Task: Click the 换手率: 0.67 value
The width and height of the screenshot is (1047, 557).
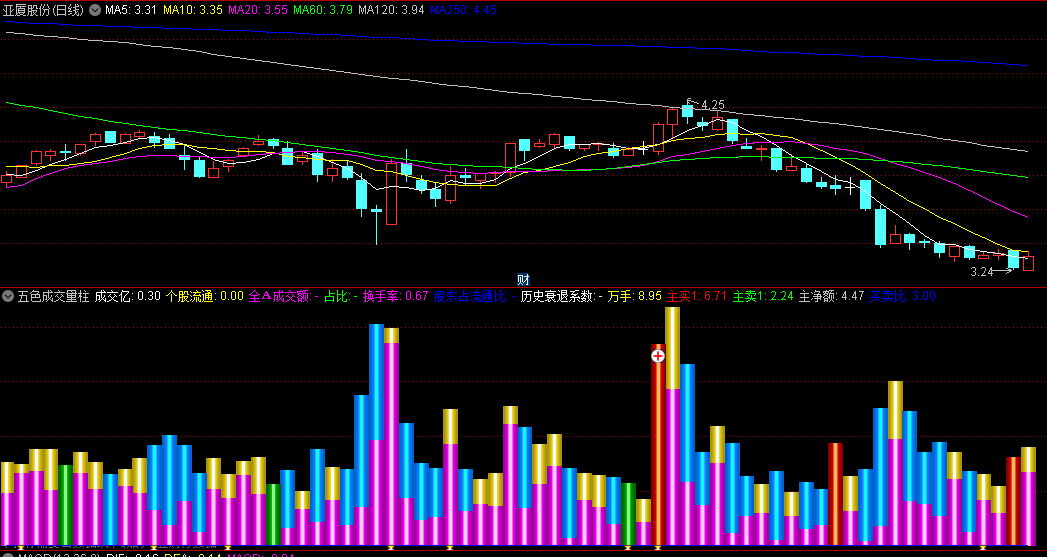Action: point(395,296)
